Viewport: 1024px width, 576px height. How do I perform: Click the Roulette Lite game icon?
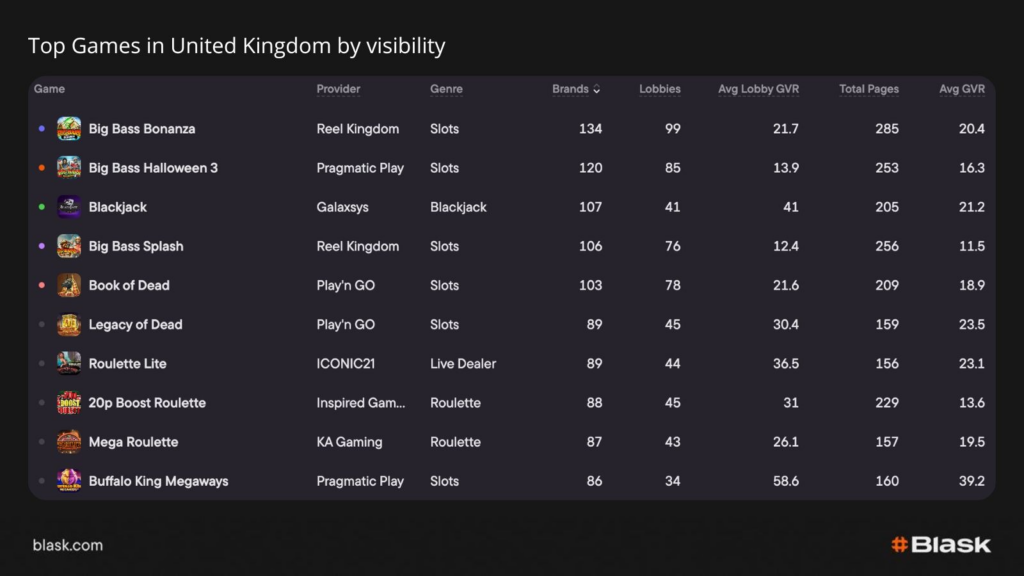click(x=69, y=363)
